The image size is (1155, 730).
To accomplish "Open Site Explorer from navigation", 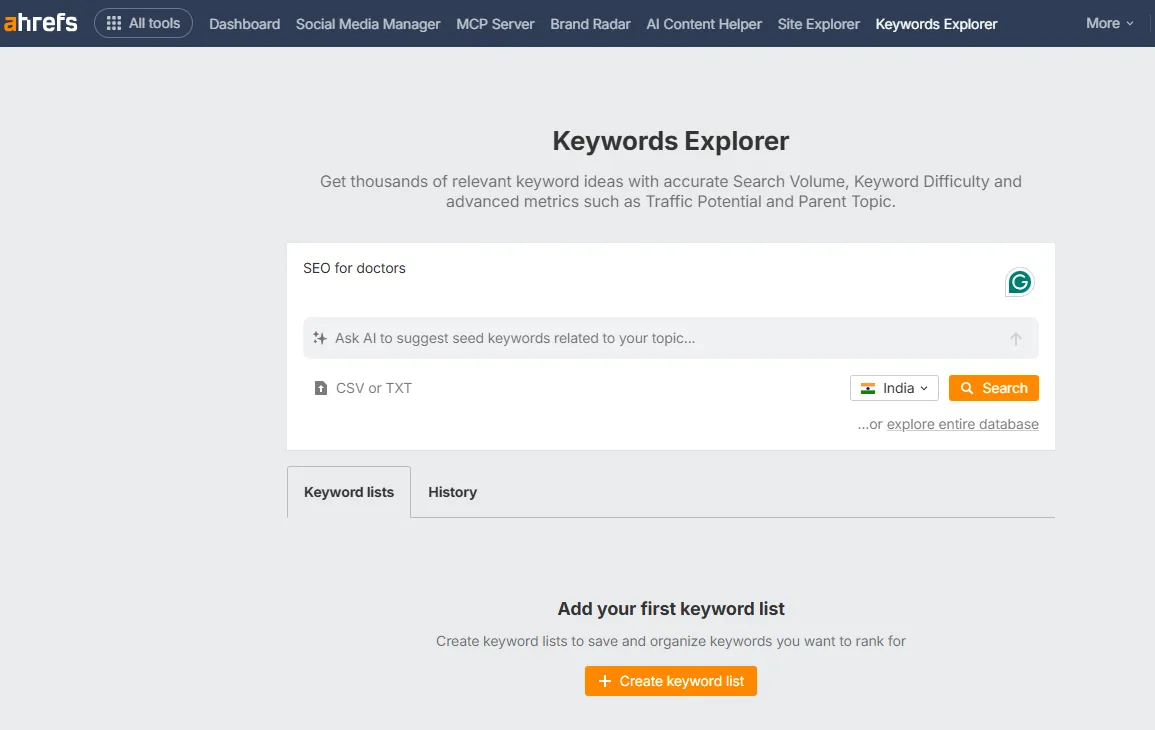I will point(818,24).
